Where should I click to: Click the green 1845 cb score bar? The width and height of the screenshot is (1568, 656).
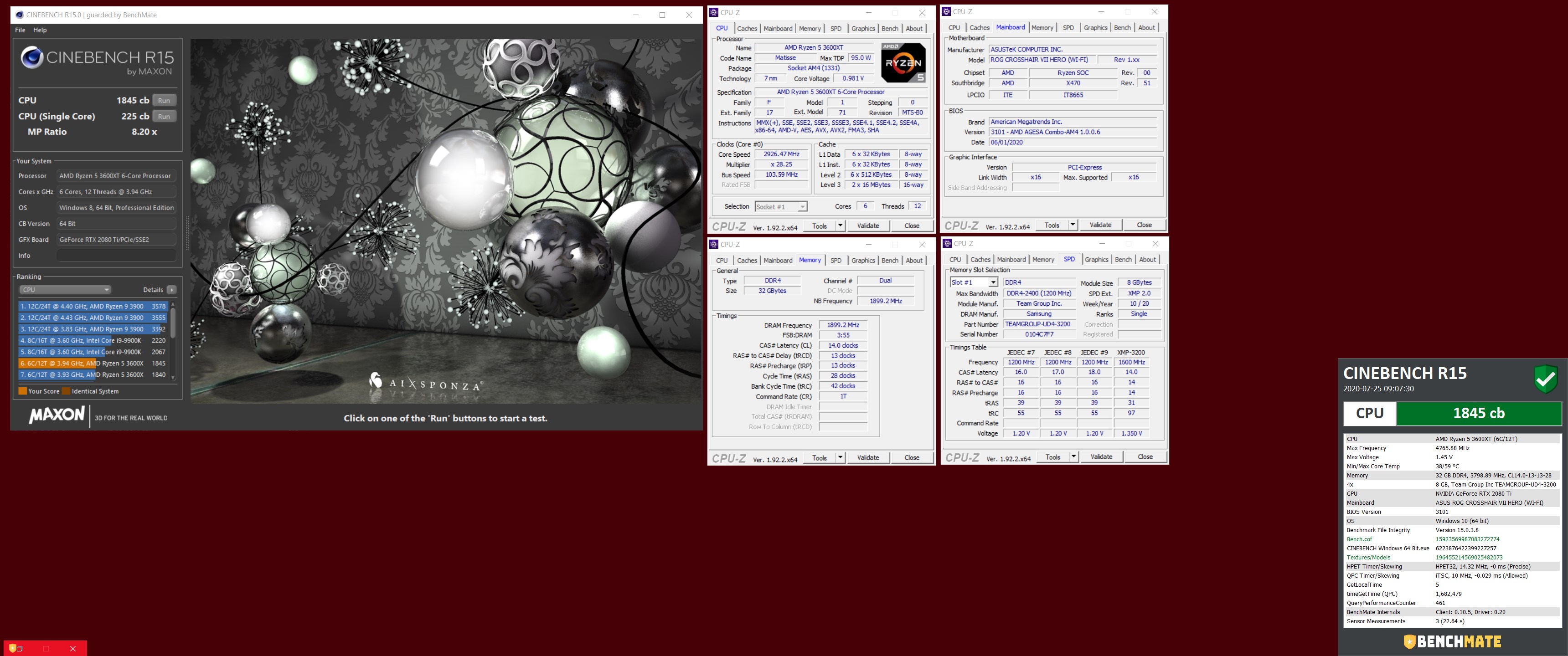pos(1479,414)
